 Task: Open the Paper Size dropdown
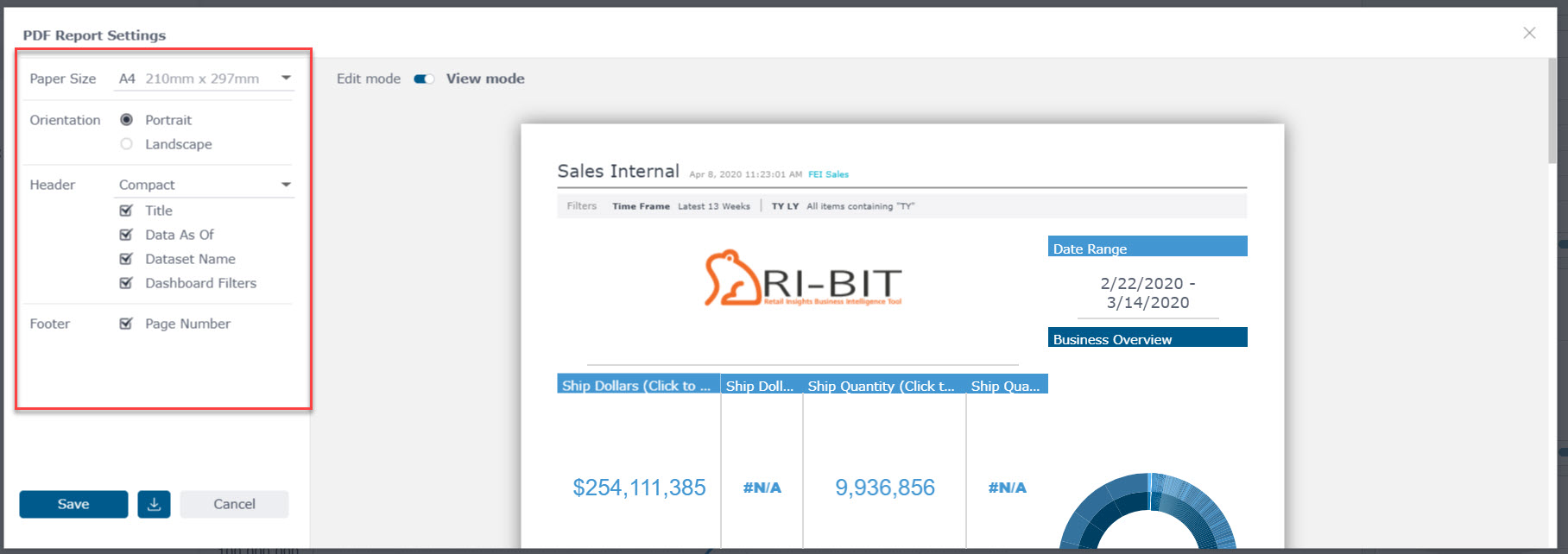pyautogui.click(x=204, y=79)
